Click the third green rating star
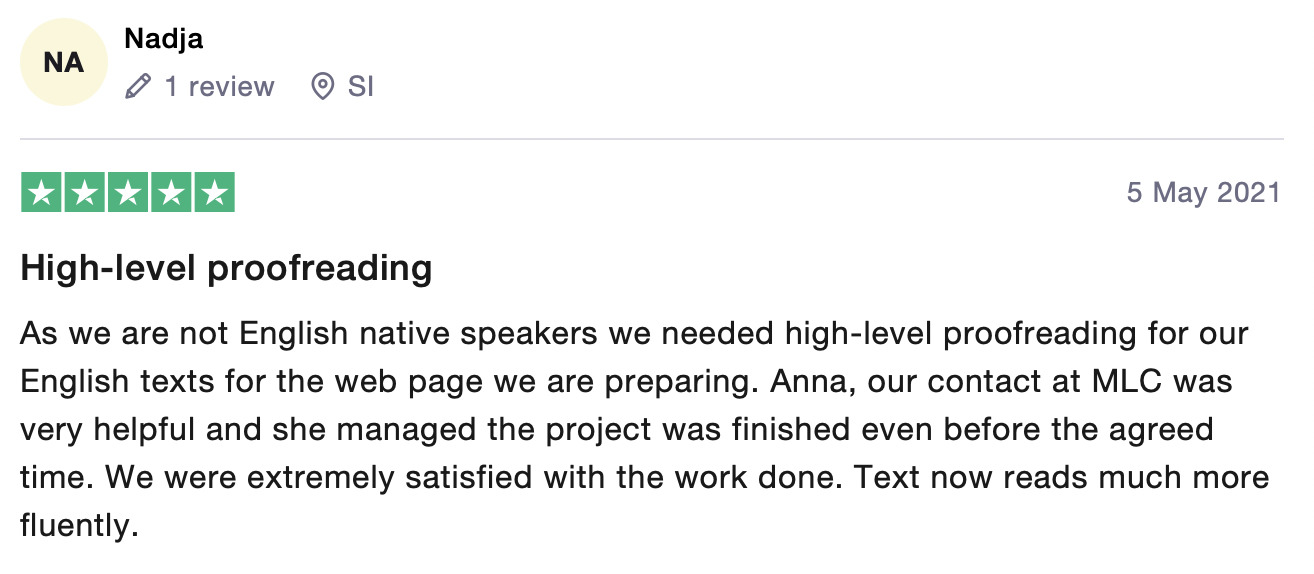Viewport: 1314px width, 574px height. (127, 193)
